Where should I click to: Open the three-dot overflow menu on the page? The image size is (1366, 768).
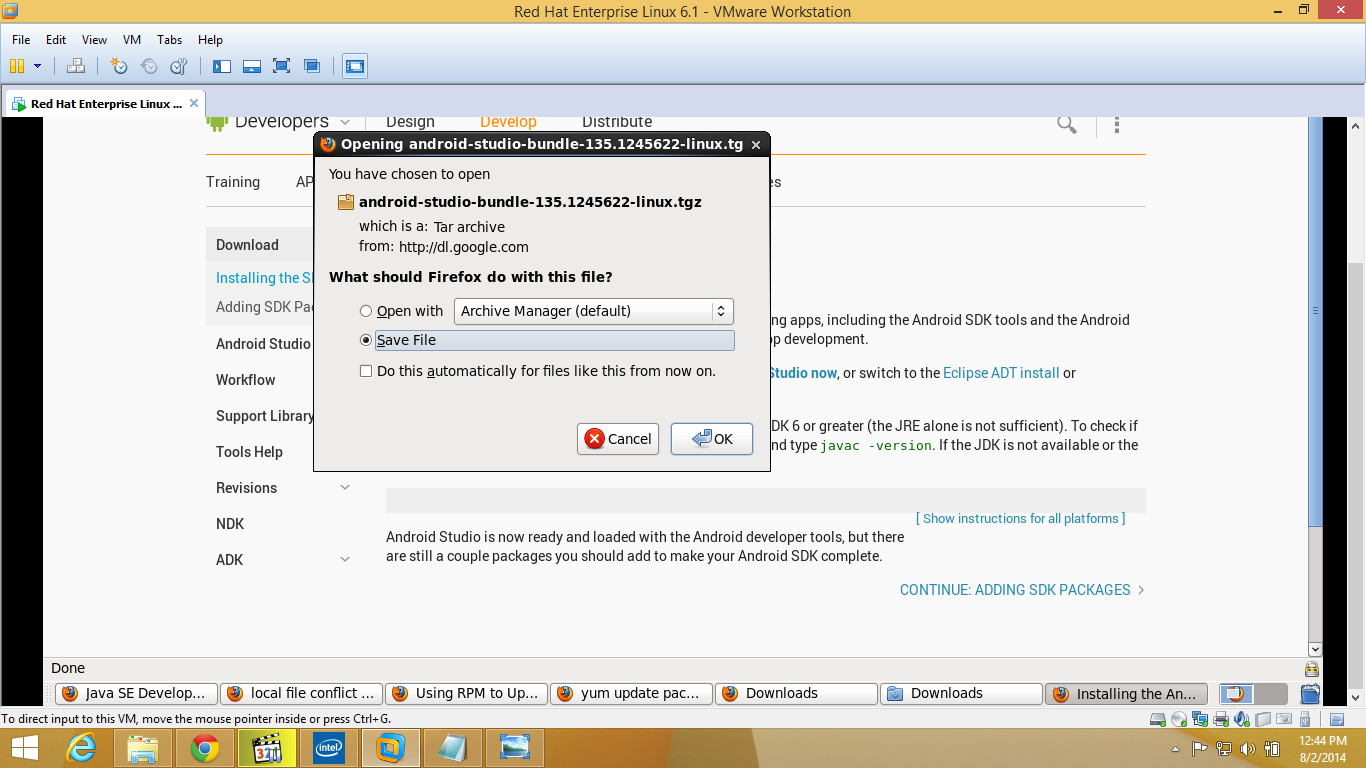coord(1117,124)
